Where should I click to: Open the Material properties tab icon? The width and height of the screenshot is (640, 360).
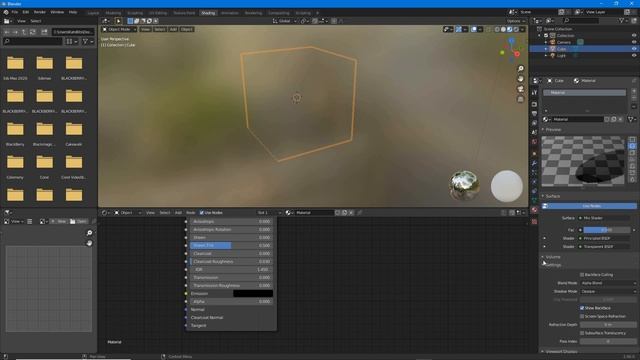pyautogui.click(x=534, y=210)
